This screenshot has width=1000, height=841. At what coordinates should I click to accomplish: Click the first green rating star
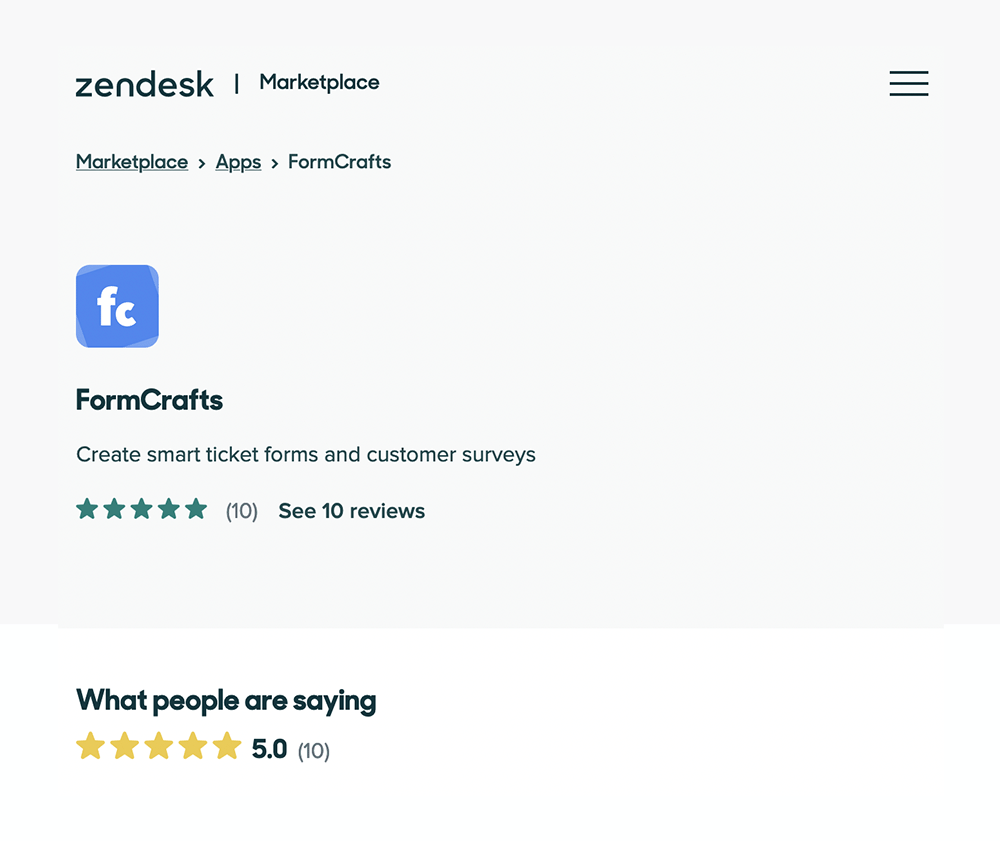[87, 509]
